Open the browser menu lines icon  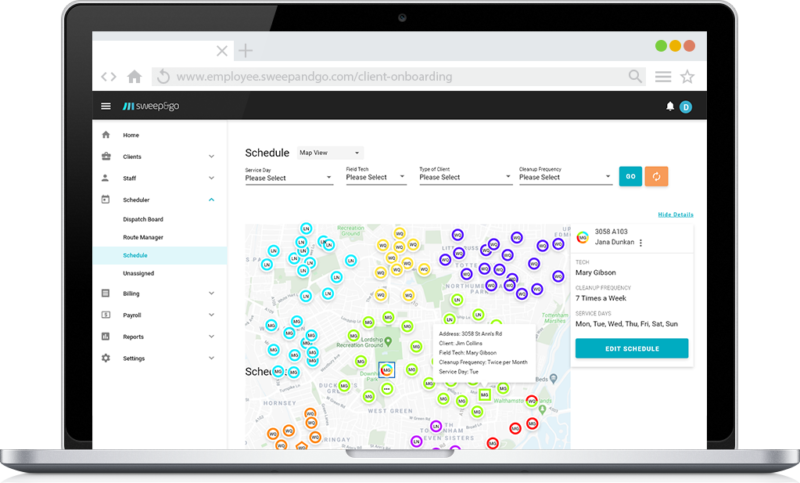662,76
